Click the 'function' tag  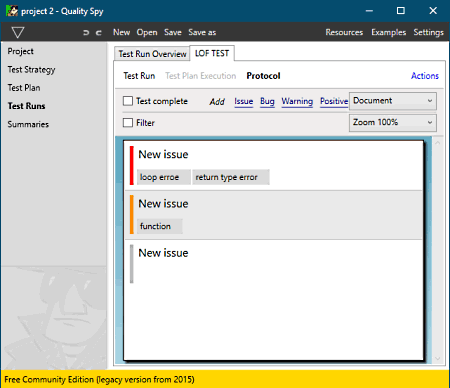[160, 226]
